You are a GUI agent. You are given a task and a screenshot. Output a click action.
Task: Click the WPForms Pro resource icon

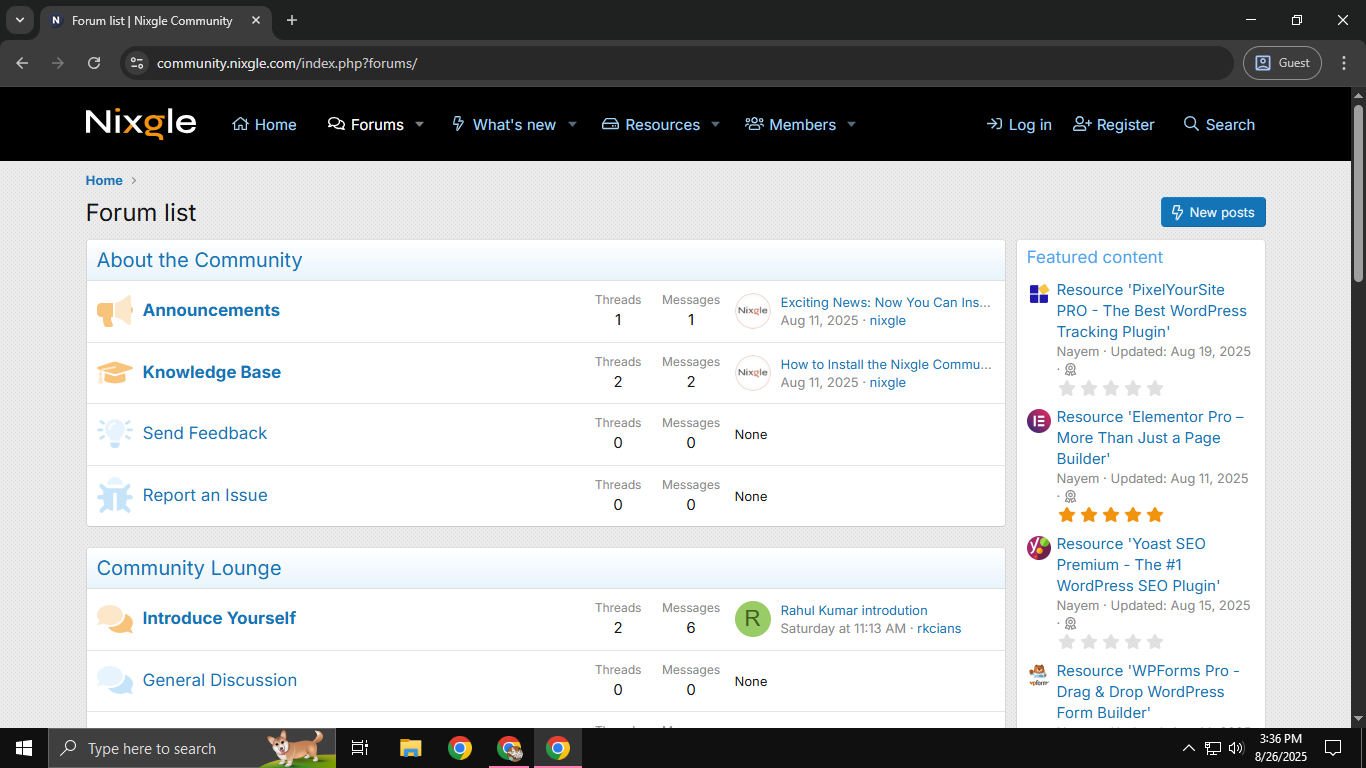(x=1039, y=675)
